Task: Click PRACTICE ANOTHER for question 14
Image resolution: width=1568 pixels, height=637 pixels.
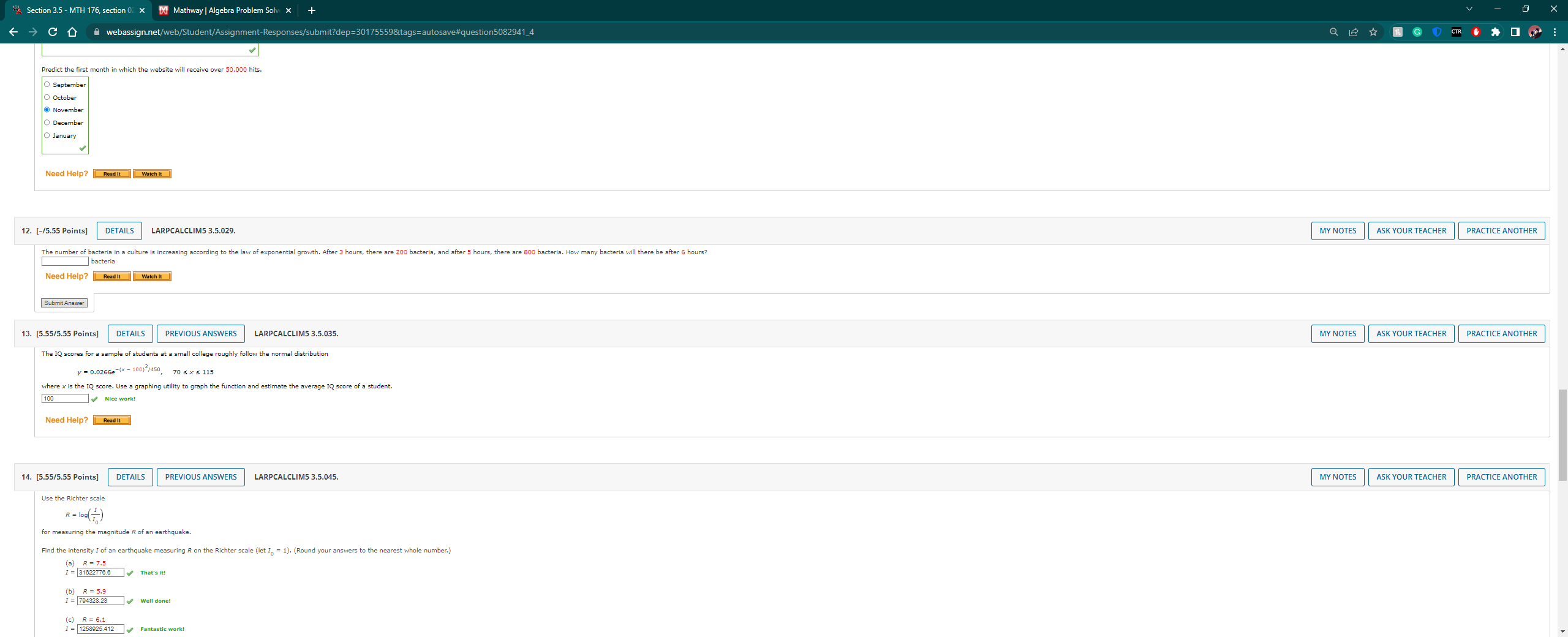Action: (1502, 477)
